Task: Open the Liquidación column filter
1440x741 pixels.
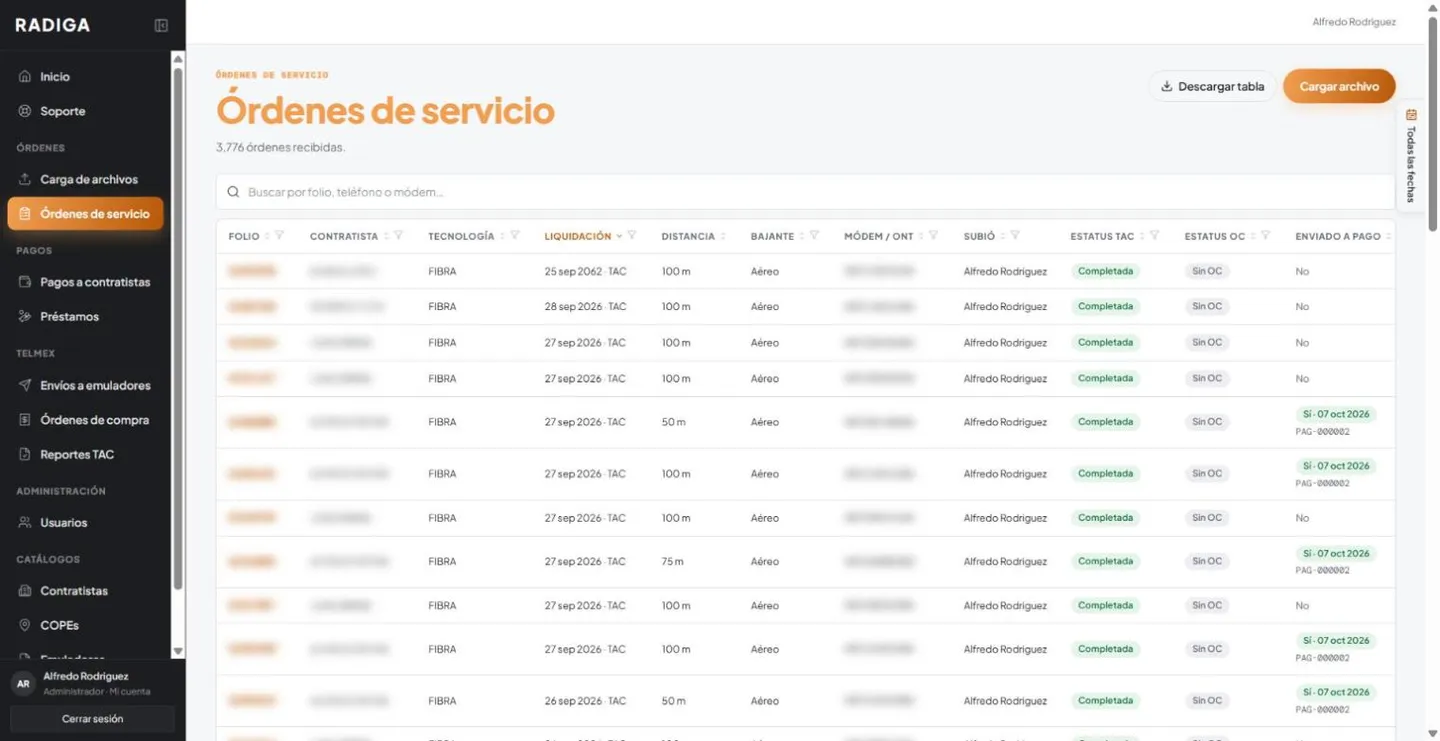Action: (632, 236)
